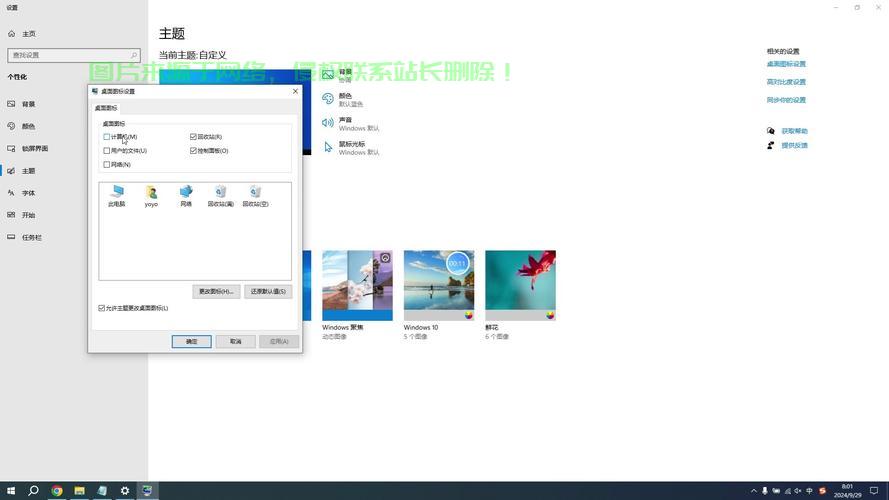
Task: Click the 获取帮助 link
Action: pos(794,131)
